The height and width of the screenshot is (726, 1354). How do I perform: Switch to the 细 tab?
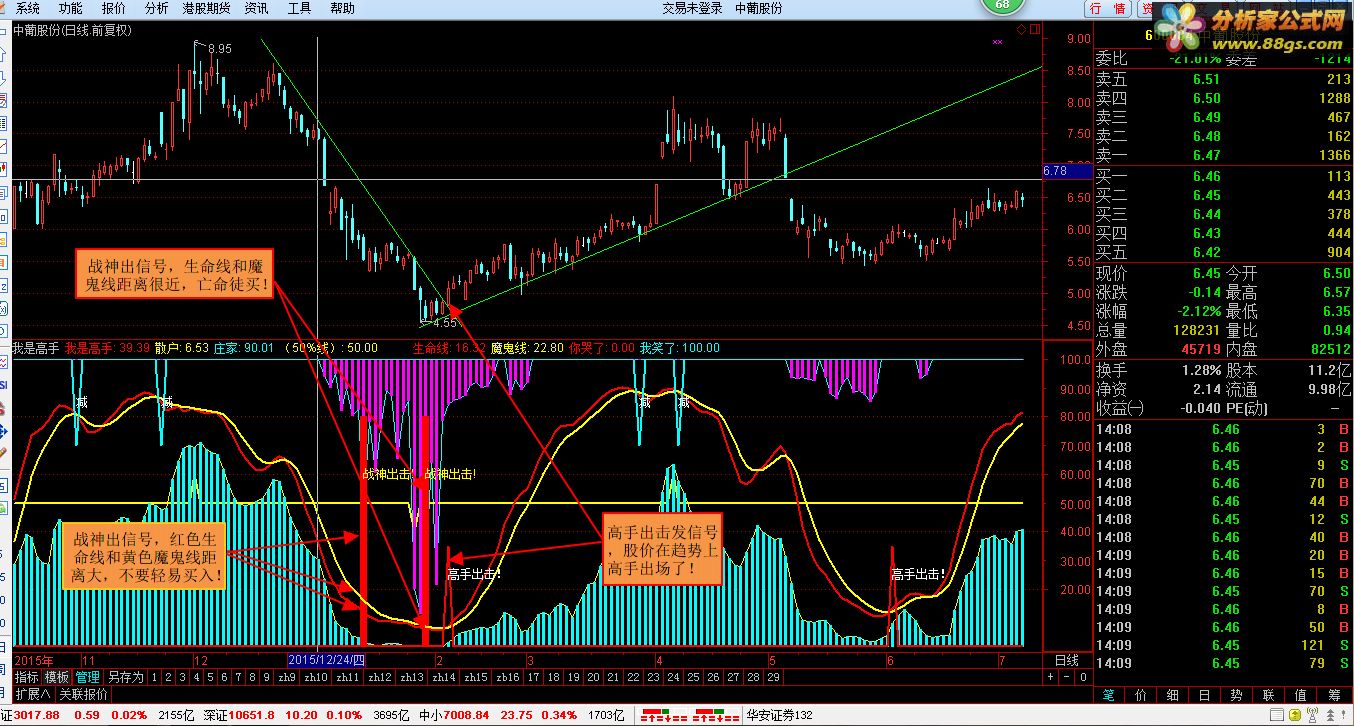(x=1172, y=695)
